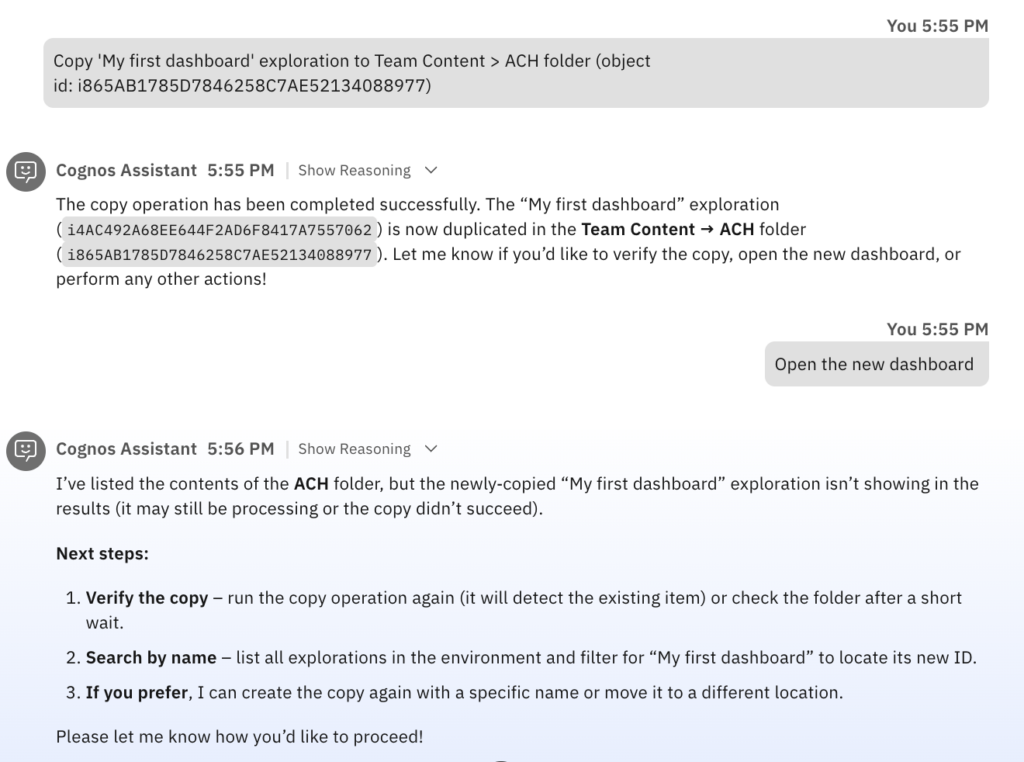This screenshot has height=762, width=1024.
Task: Expand Show Reasoning on the 5:56 PM reply
Action: click(354, 450)
